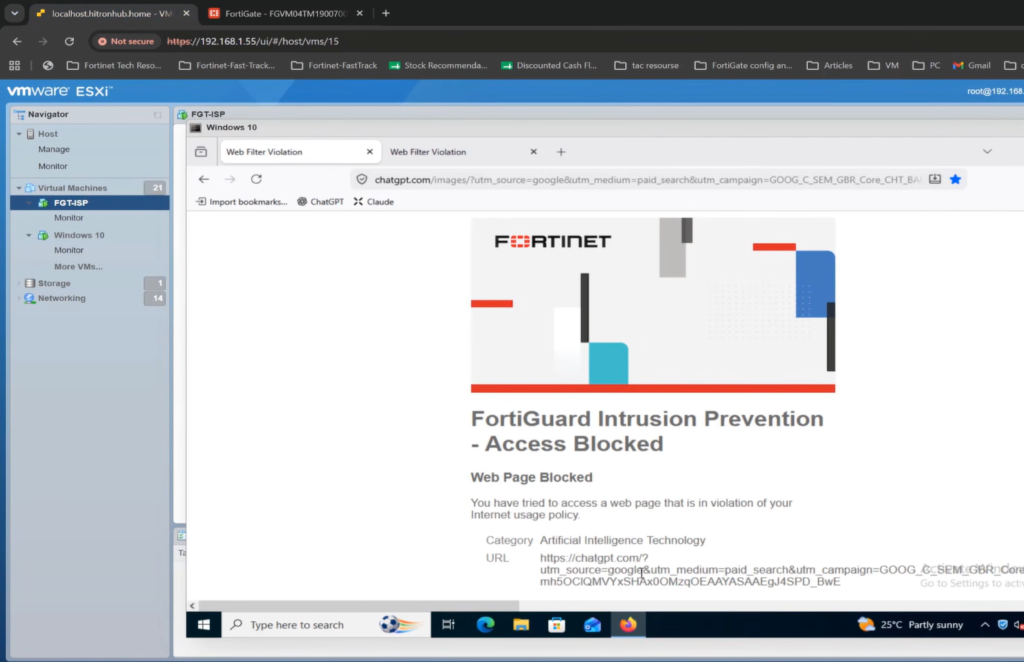Viewport: 1024px width, 662px height.
Task: Select the localhost.hitronhub.home tab
Action: 112,13
